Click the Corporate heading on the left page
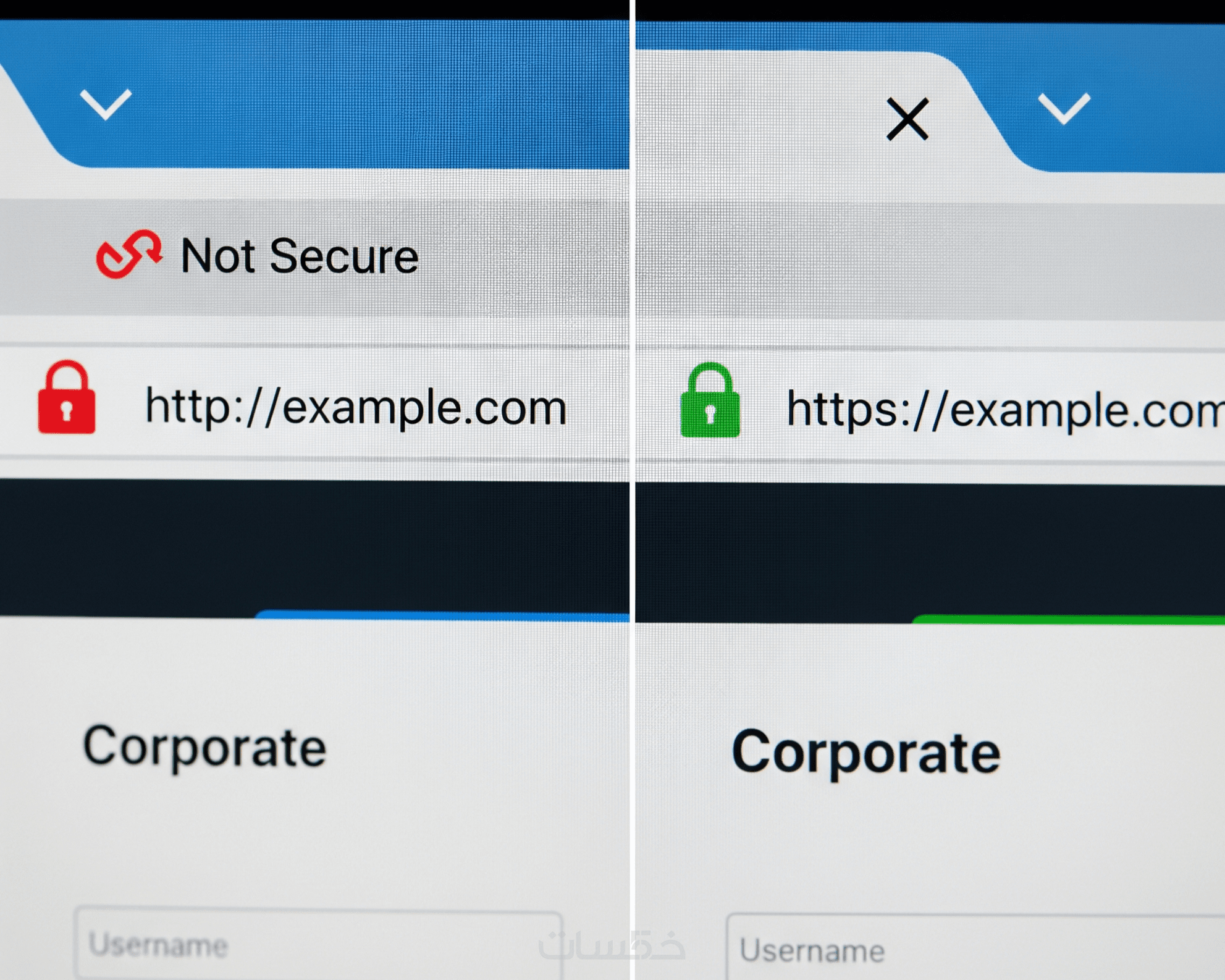The height and width of the screenshot is (980, 1225). click(x=204, y=748)
